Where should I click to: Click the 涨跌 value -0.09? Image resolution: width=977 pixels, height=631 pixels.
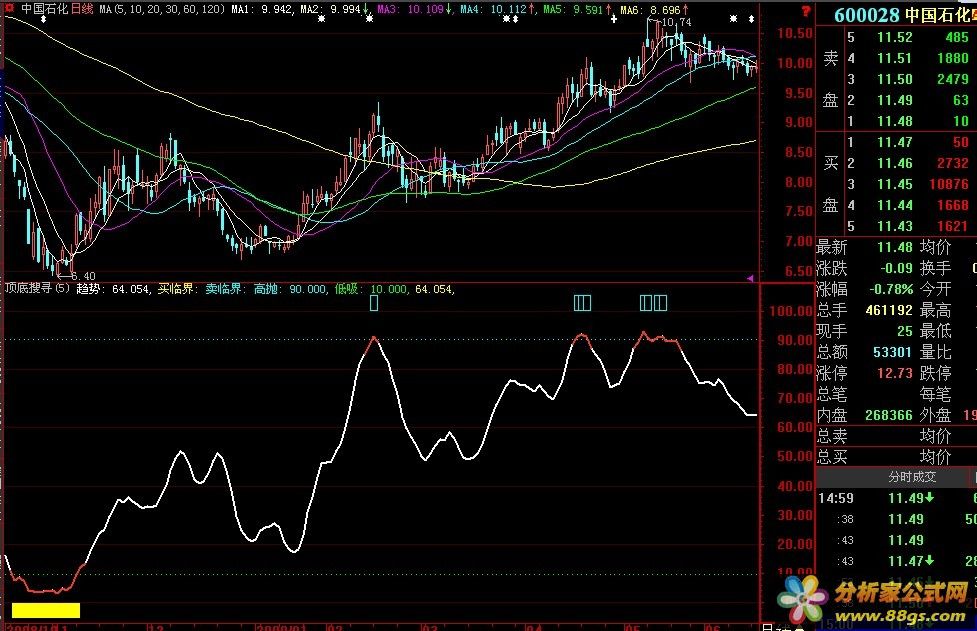897,268
